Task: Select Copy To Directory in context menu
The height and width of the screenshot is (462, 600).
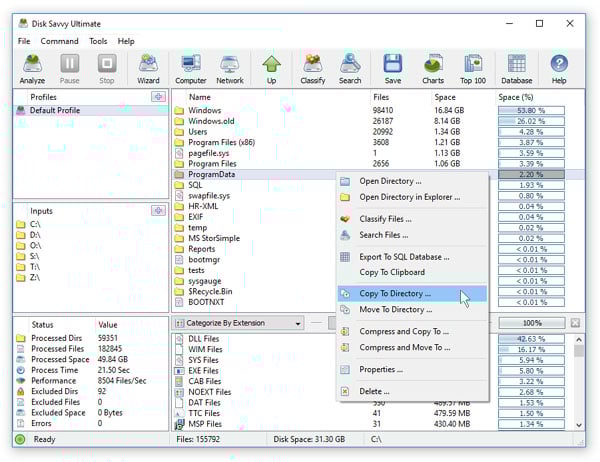Action: (x=395, y=294)
